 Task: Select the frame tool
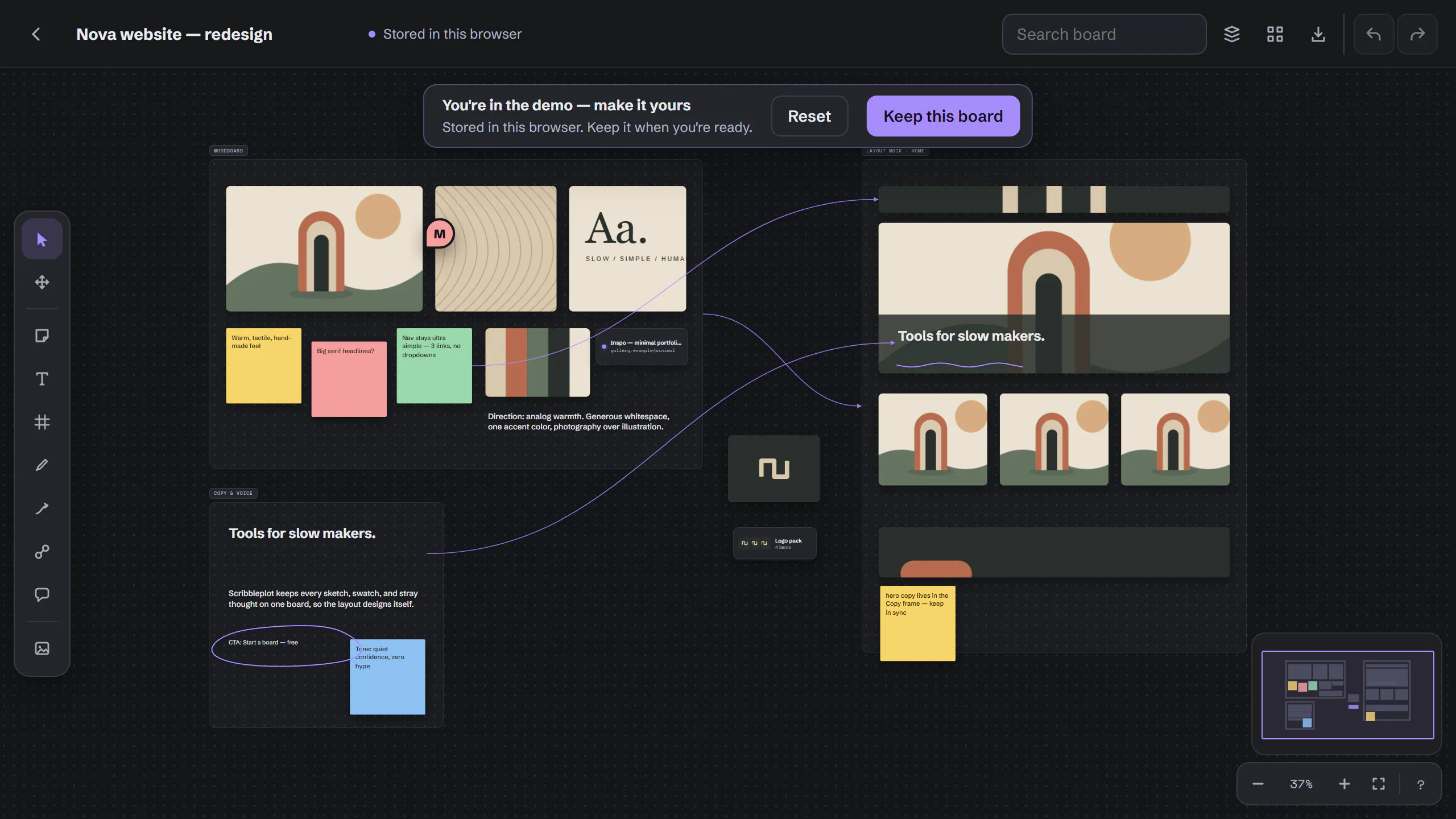[42, 422]
